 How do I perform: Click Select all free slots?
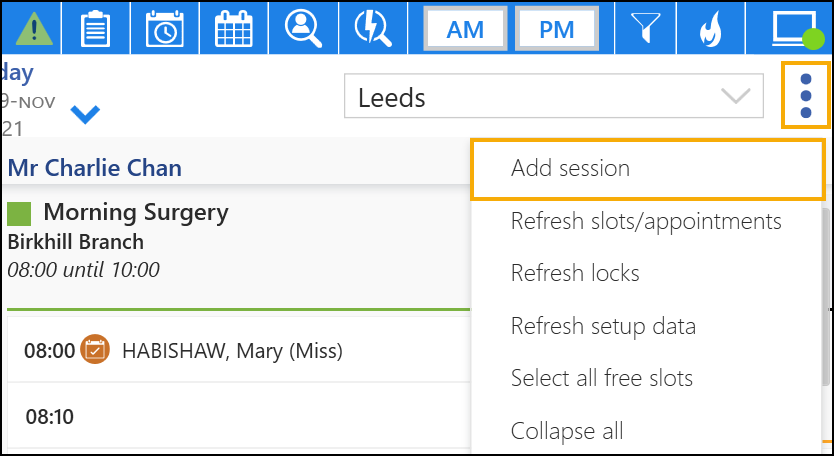pos(601,378)
